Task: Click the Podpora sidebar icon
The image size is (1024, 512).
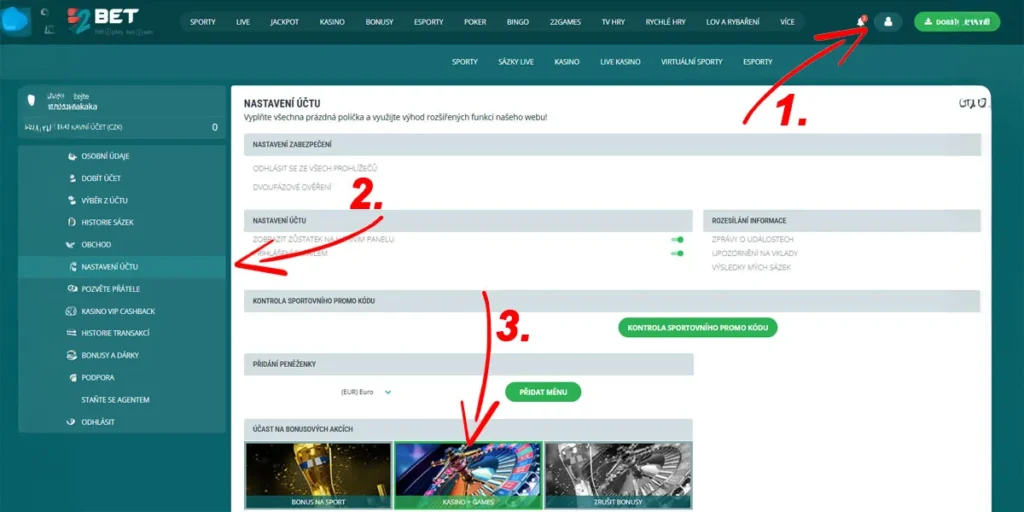Action: tap(73, 377)
